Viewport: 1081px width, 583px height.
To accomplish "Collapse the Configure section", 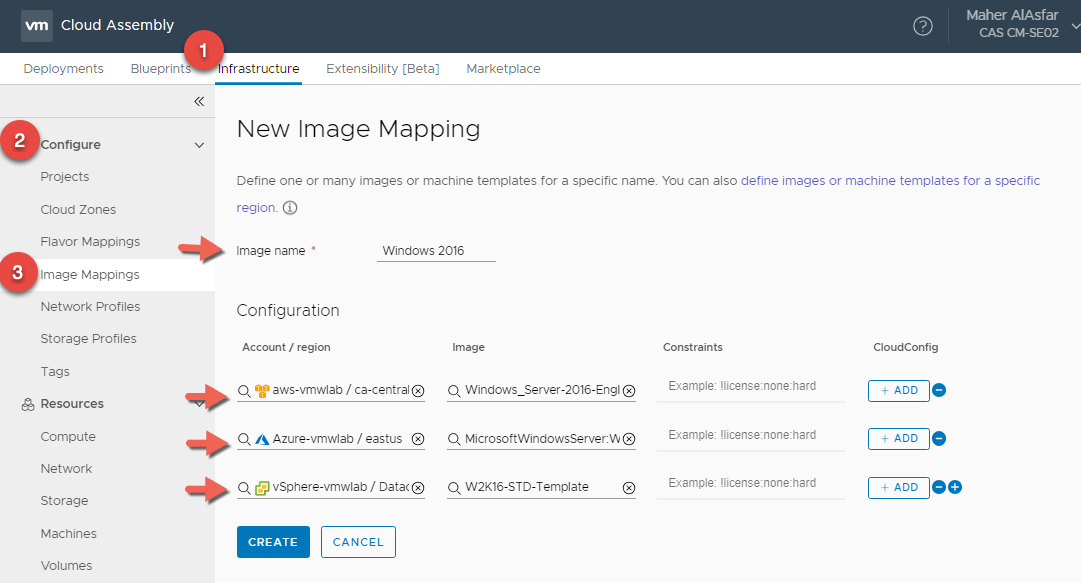I will coord(198,145).
